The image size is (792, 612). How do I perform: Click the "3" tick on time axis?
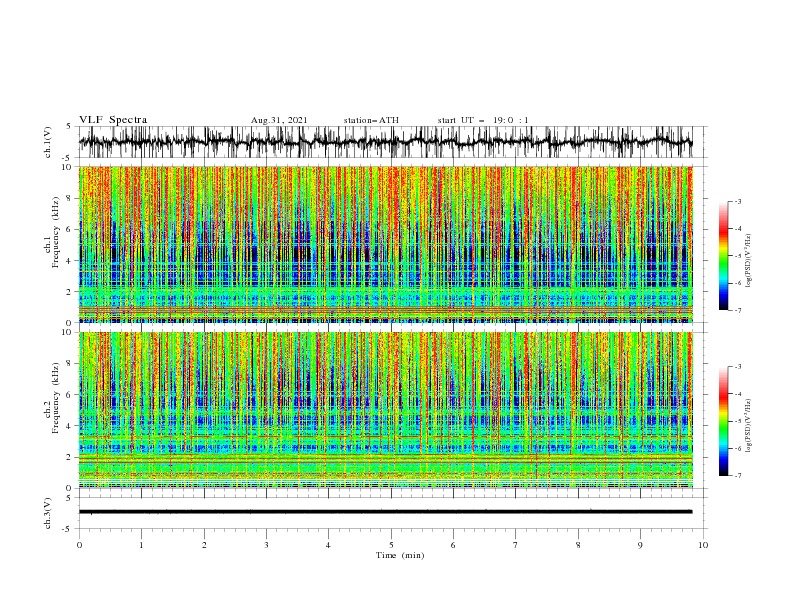click(x=266, y=545)
